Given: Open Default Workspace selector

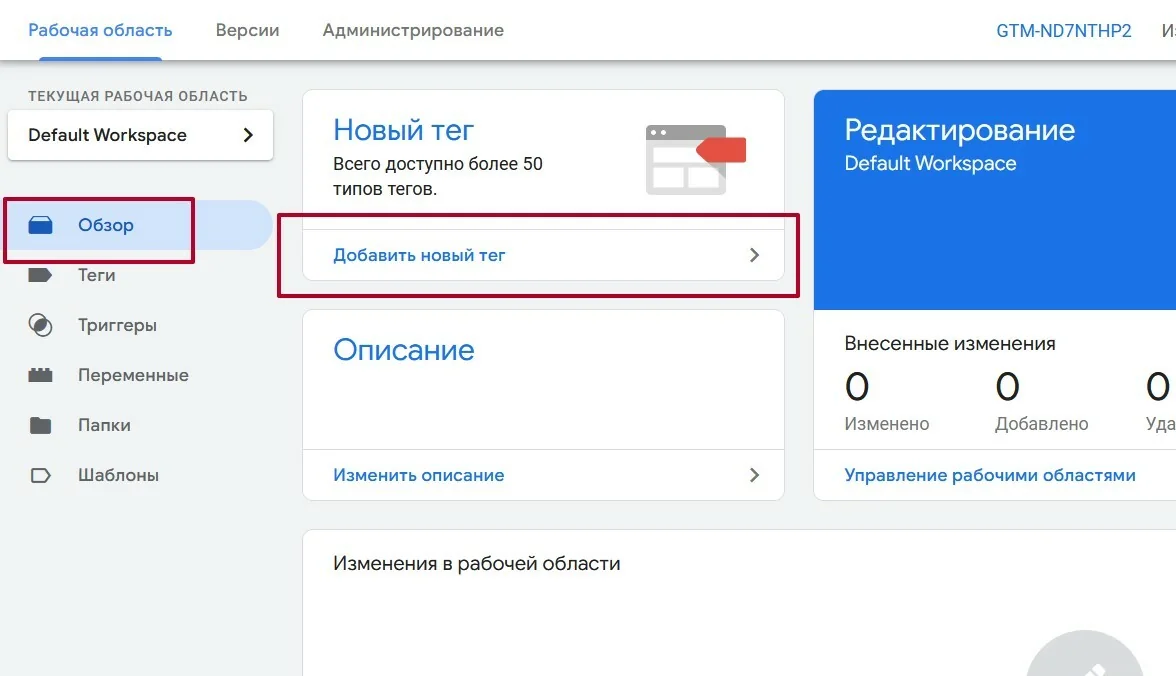Looking at the screenshot, I should pos(140,135).
